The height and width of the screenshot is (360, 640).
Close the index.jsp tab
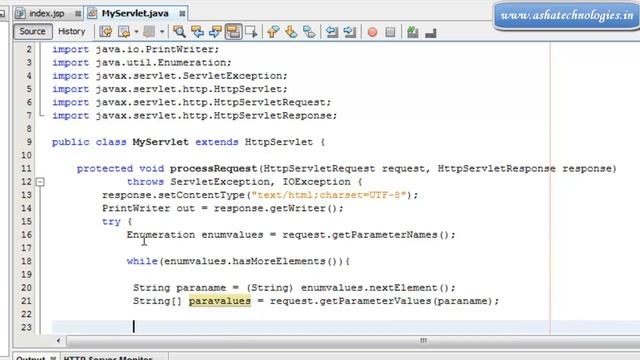pos(78,14)
